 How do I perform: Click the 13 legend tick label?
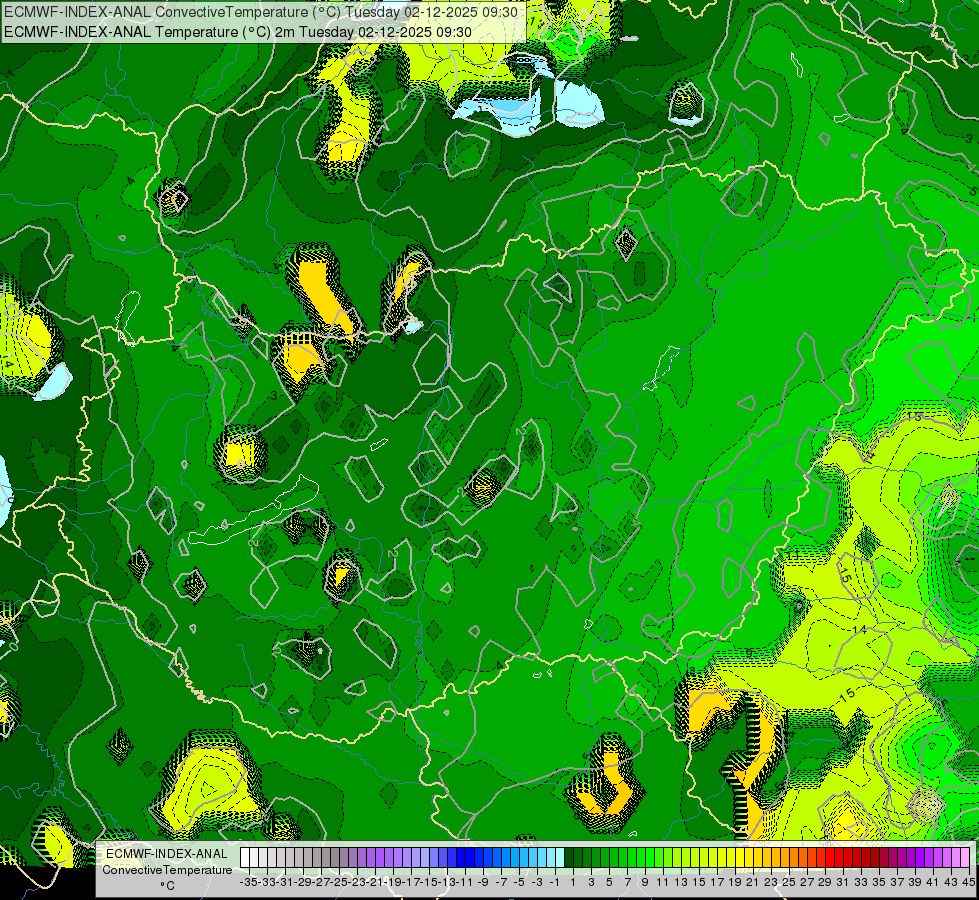(681, 883)
